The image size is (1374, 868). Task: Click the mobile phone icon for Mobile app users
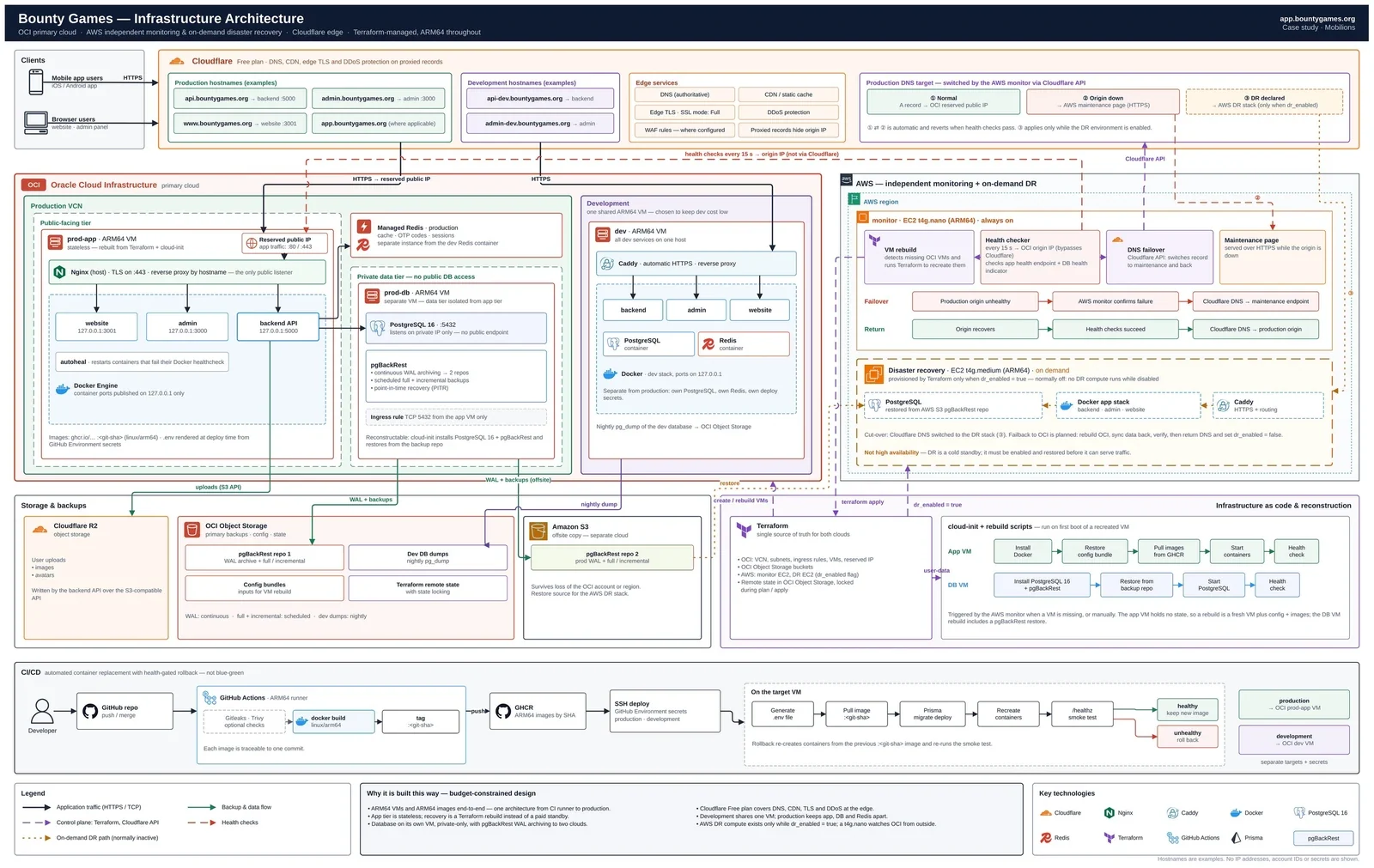[x=36, y=82]
